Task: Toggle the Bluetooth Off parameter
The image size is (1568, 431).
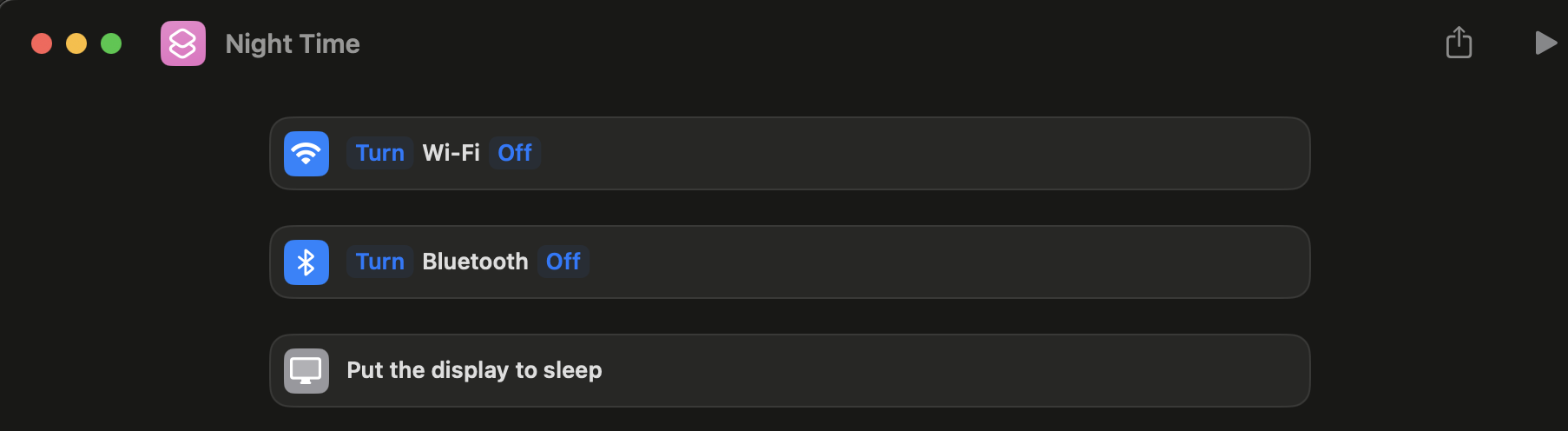Action: coord(563,262)
